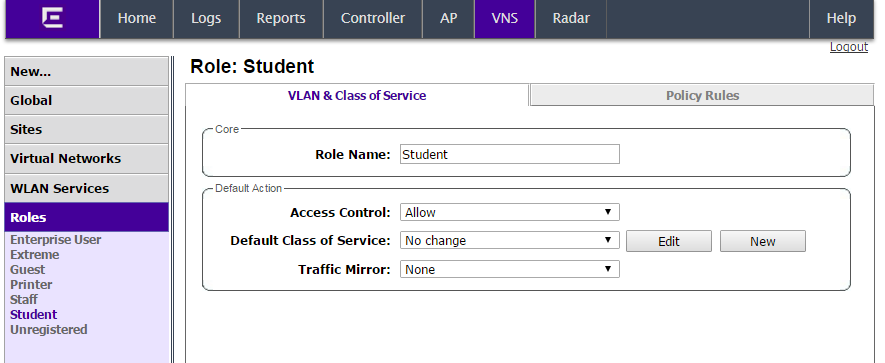885x363 pixels.
Task: Open the Help menu
Action: pyautogui.click(x=841, y=19)
